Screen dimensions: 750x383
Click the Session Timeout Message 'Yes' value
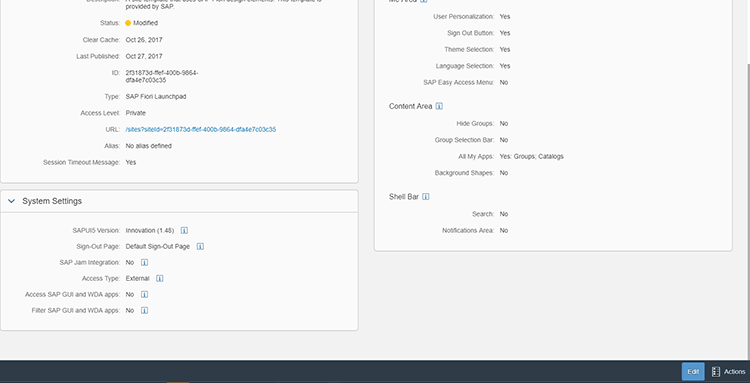tap(131, 163)
